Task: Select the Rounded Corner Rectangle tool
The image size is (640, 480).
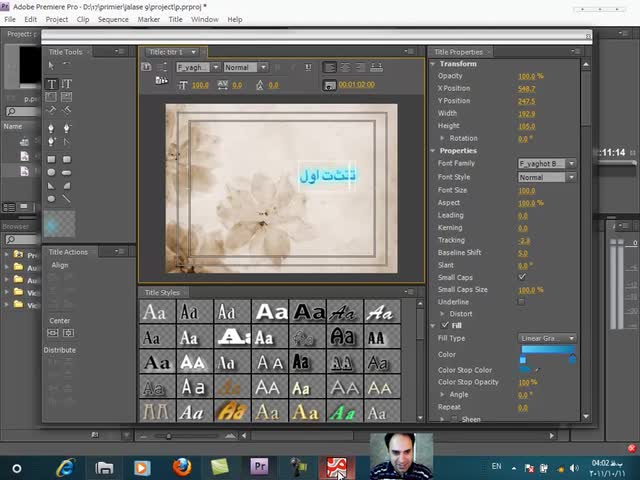Action: point(67,159)
